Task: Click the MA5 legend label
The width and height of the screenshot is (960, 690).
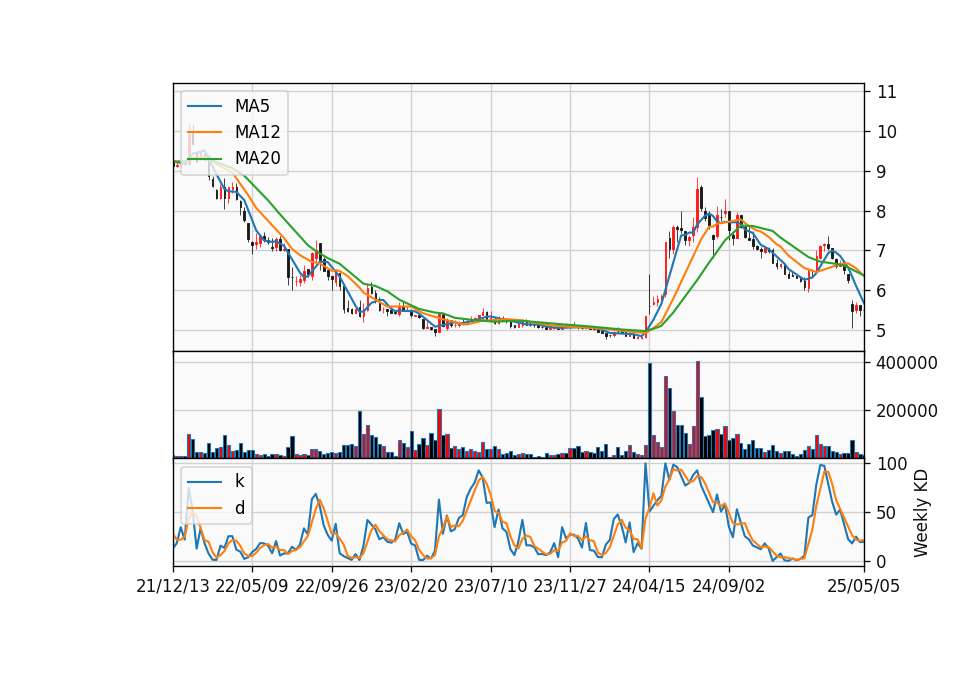Action: point(252,106)
